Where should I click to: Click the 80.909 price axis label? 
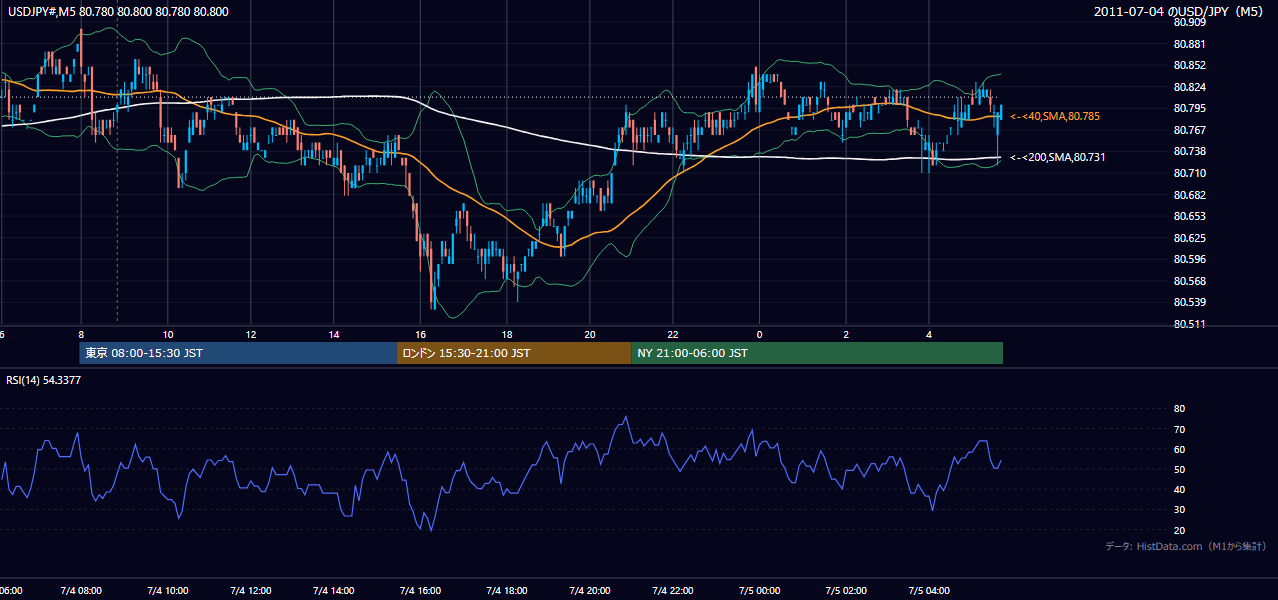(1189, 22)
